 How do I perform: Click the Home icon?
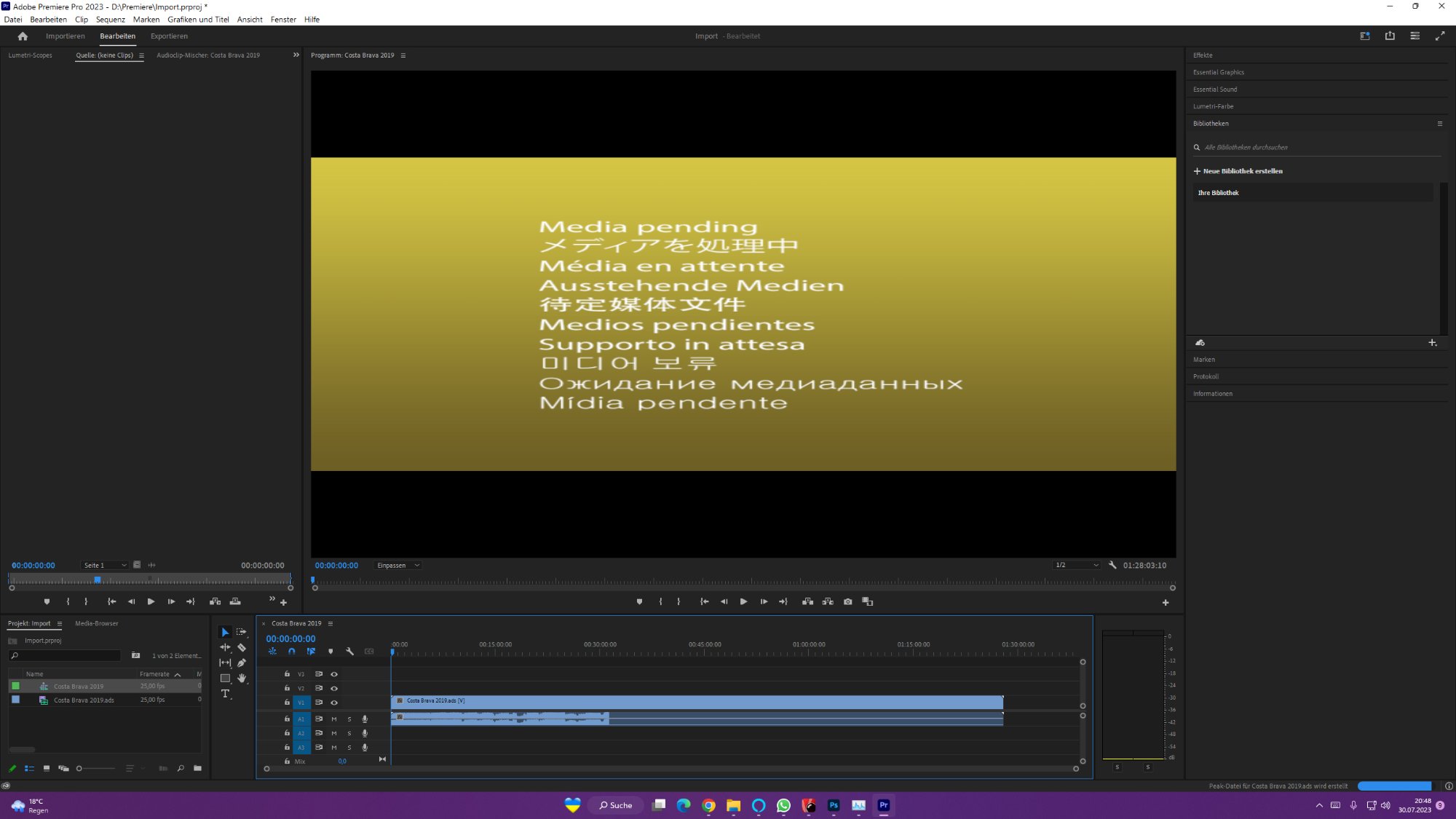pos(23,36)
